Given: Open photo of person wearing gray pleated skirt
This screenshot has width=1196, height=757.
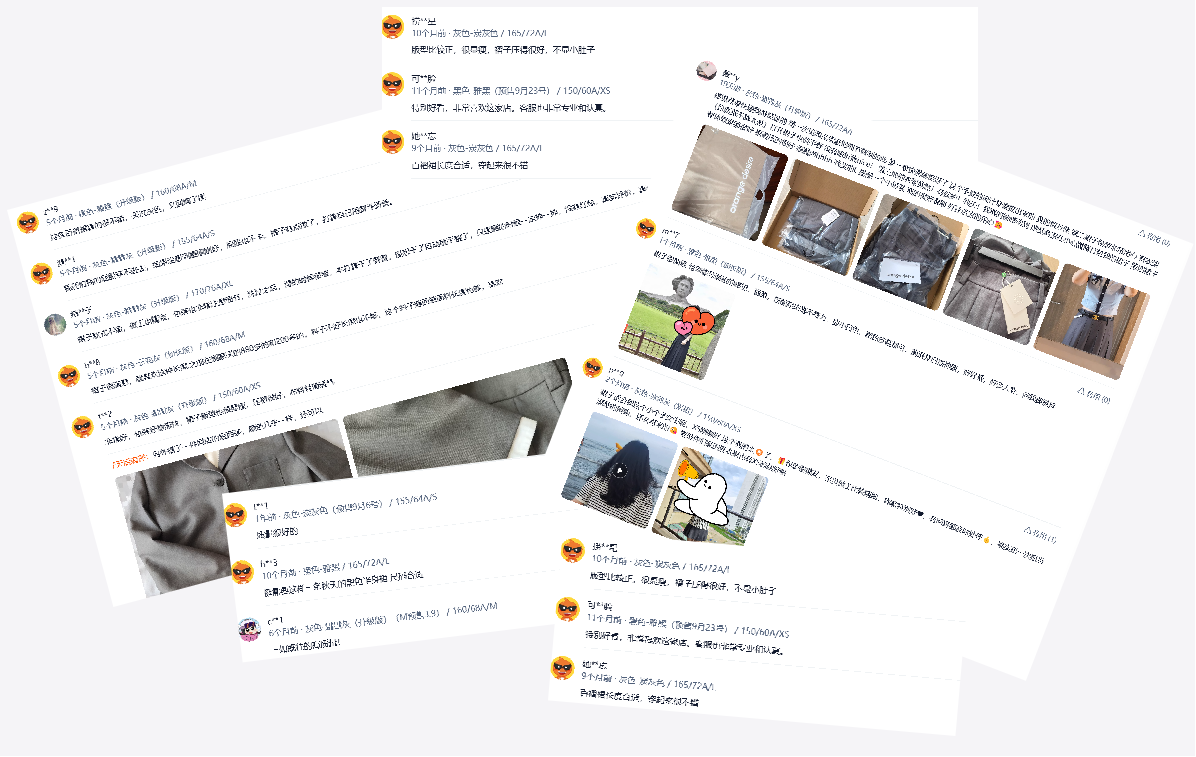Looking at the screenshot, I should click(x=1092, y=321).
